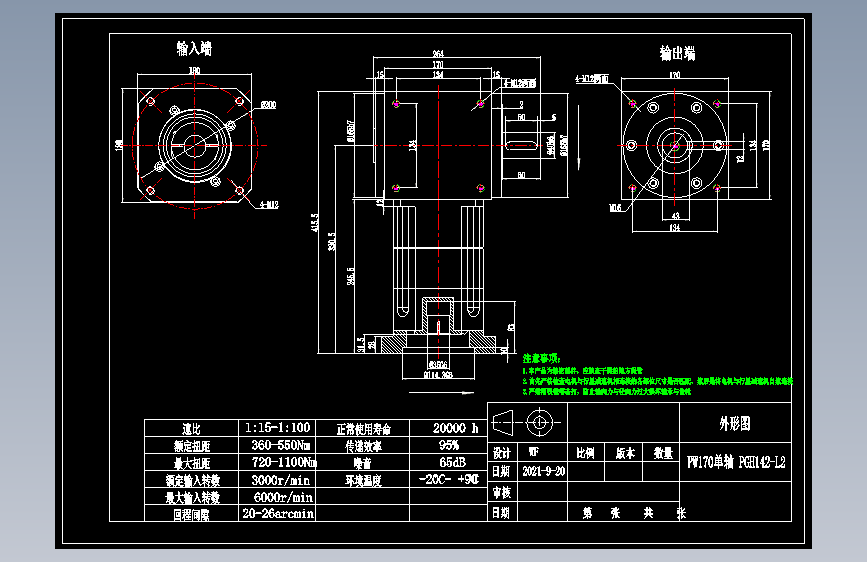
Task: Click the 输出端 view title
Action: click(x=677, y=54)
